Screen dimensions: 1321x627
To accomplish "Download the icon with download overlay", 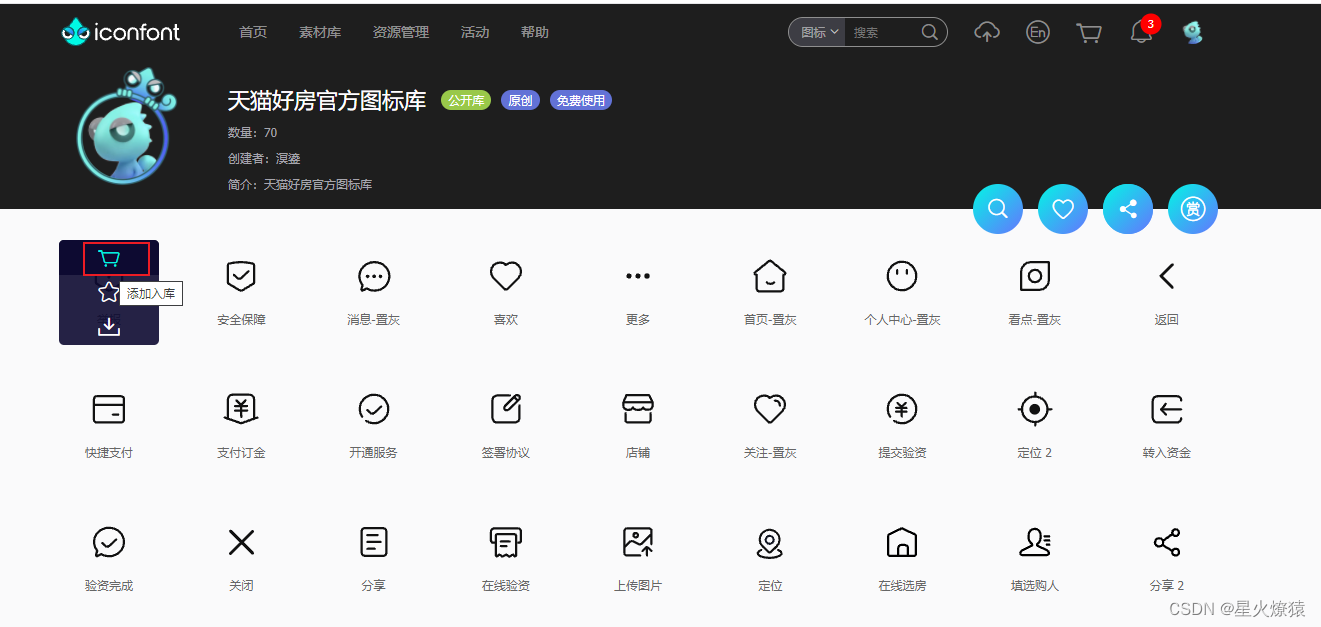I will [109, 326].
